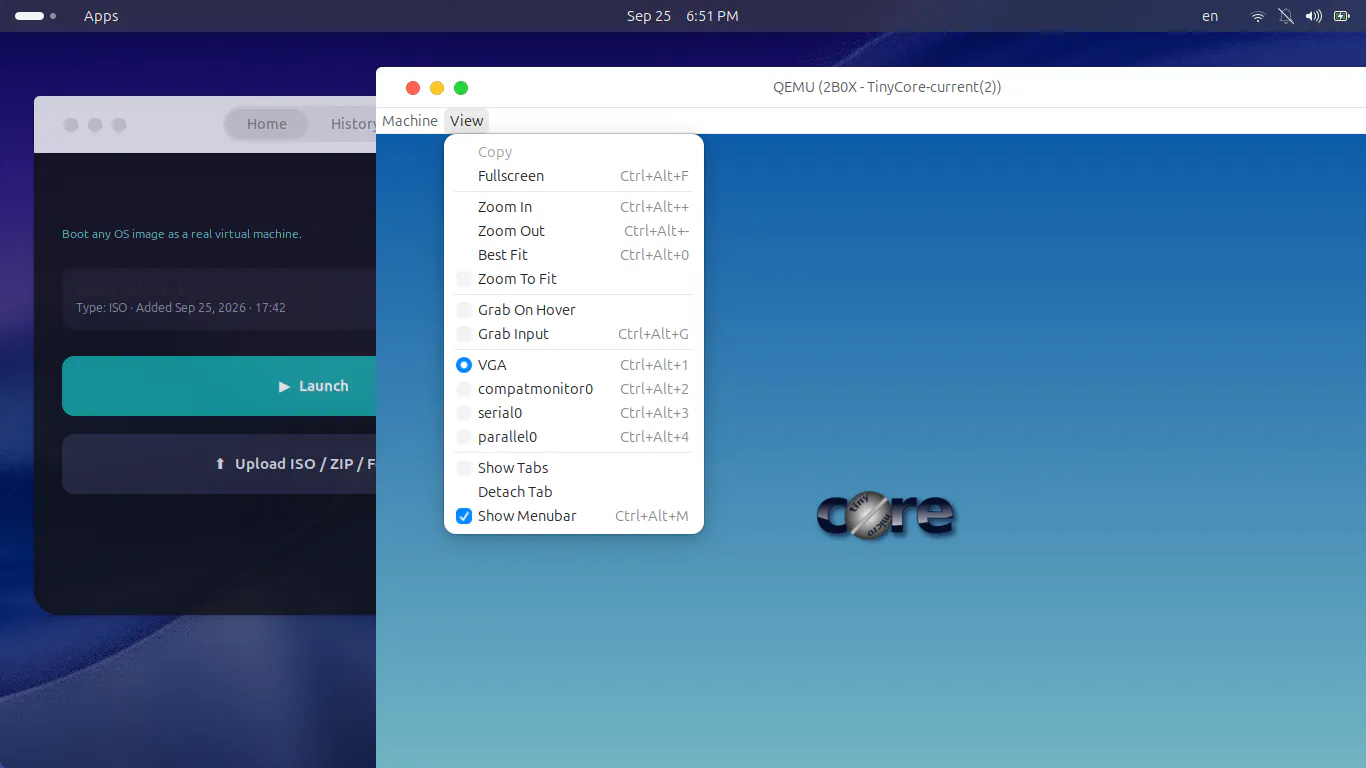Enable the Show Tabs checkbox
Viewport: 1366px width, 768px height.
tap(464, 468)
